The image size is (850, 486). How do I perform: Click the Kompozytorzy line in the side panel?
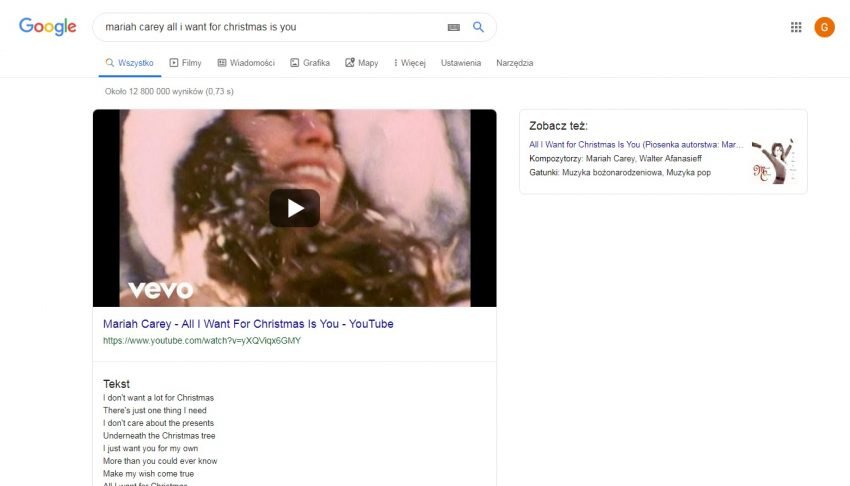(x=615, y=159)
